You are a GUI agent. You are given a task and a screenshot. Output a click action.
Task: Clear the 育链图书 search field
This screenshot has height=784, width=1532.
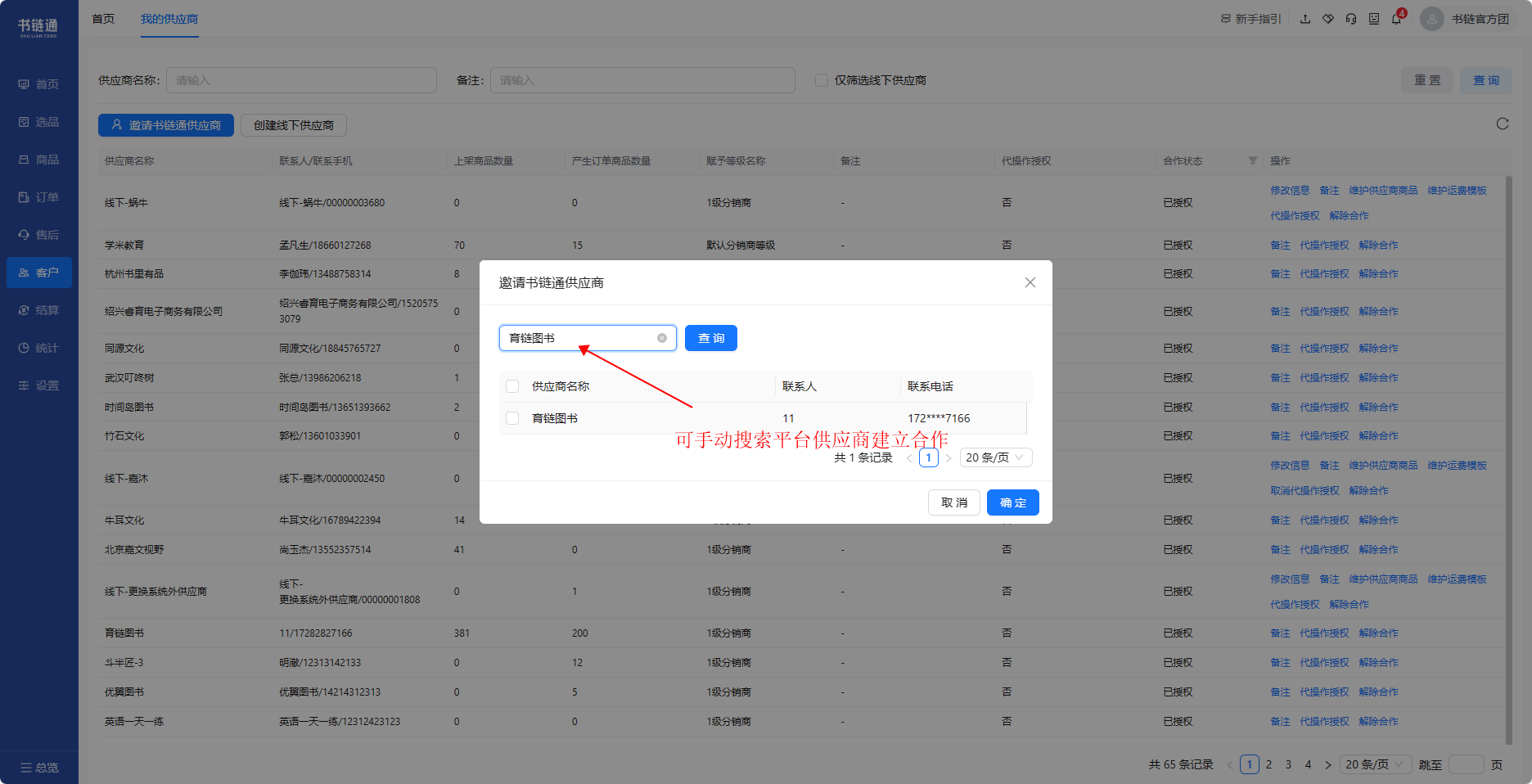point(662,338)
